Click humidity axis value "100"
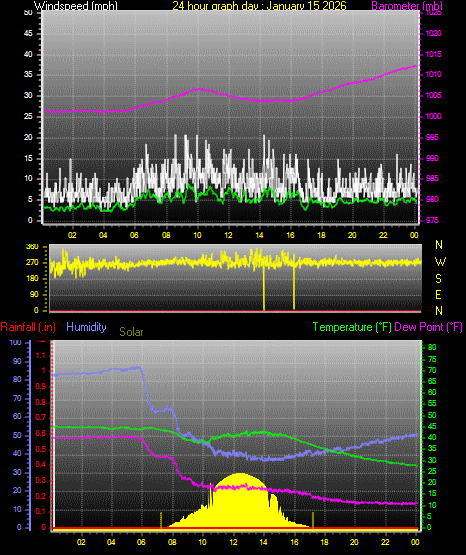This screenshot has height=555, width=466. pos(16,342)
